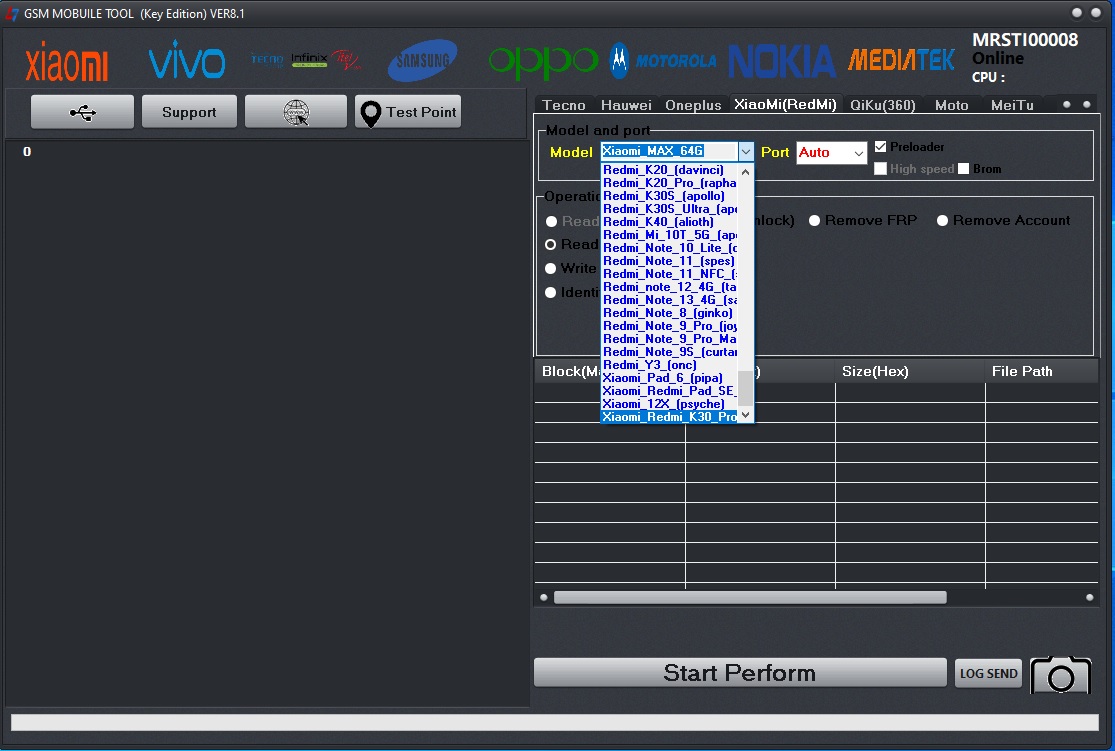Choose the Motorola brand logo
Screen dimensions: 1115x751
664,61
